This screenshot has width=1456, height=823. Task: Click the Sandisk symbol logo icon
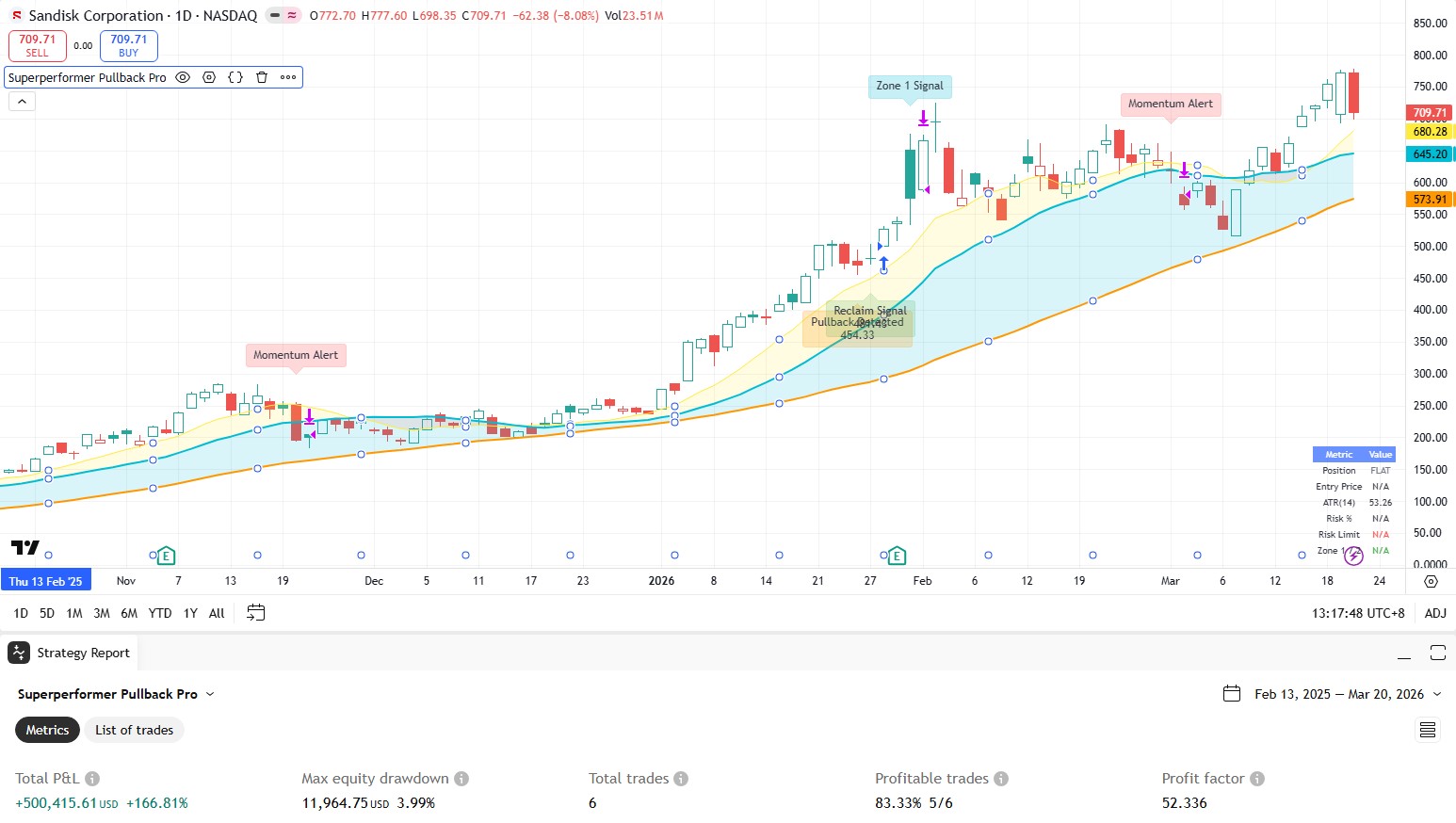pyautogui.click(x=16, y=16)
